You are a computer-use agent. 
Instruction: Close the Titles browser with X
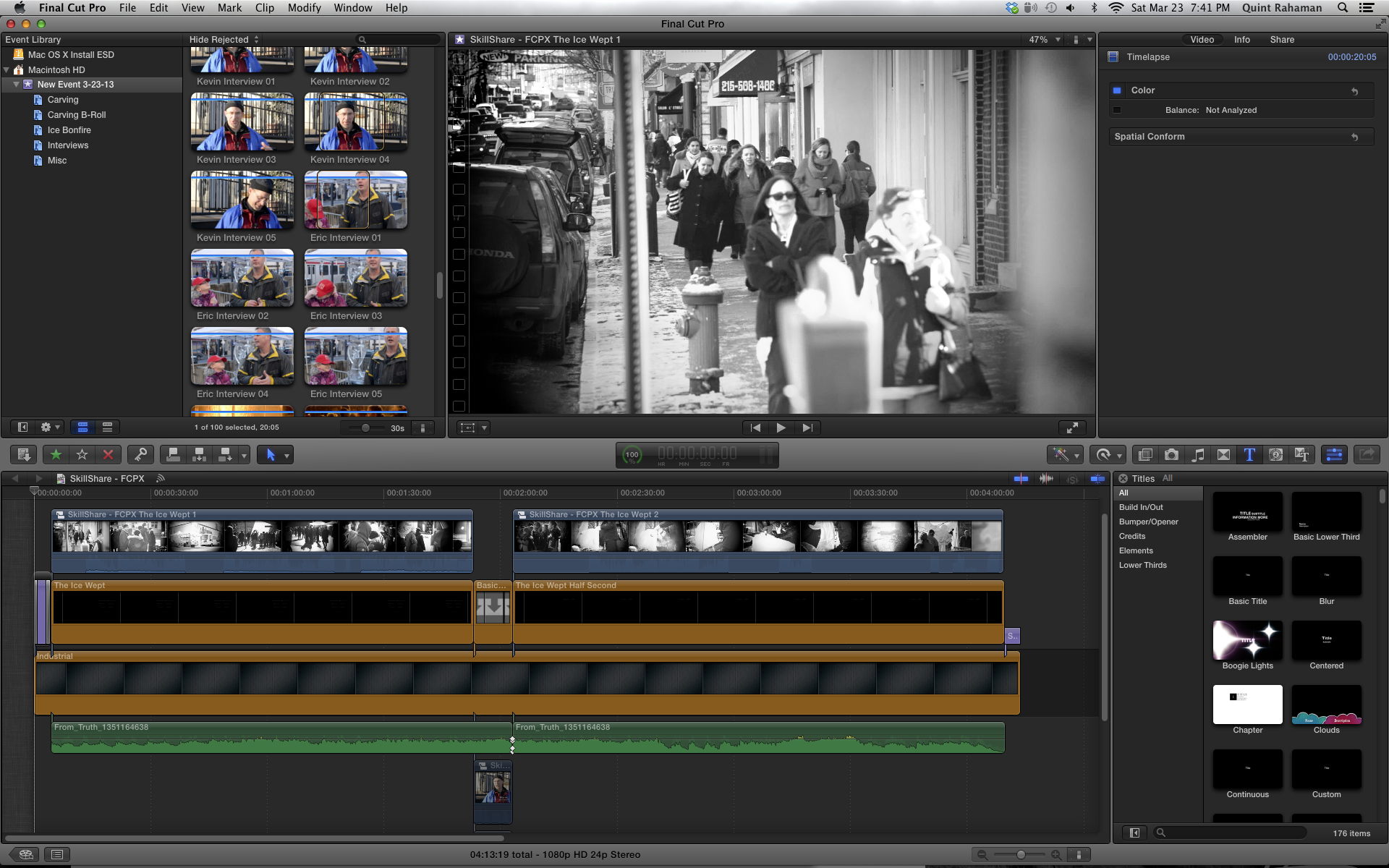tap(1123, 479)
